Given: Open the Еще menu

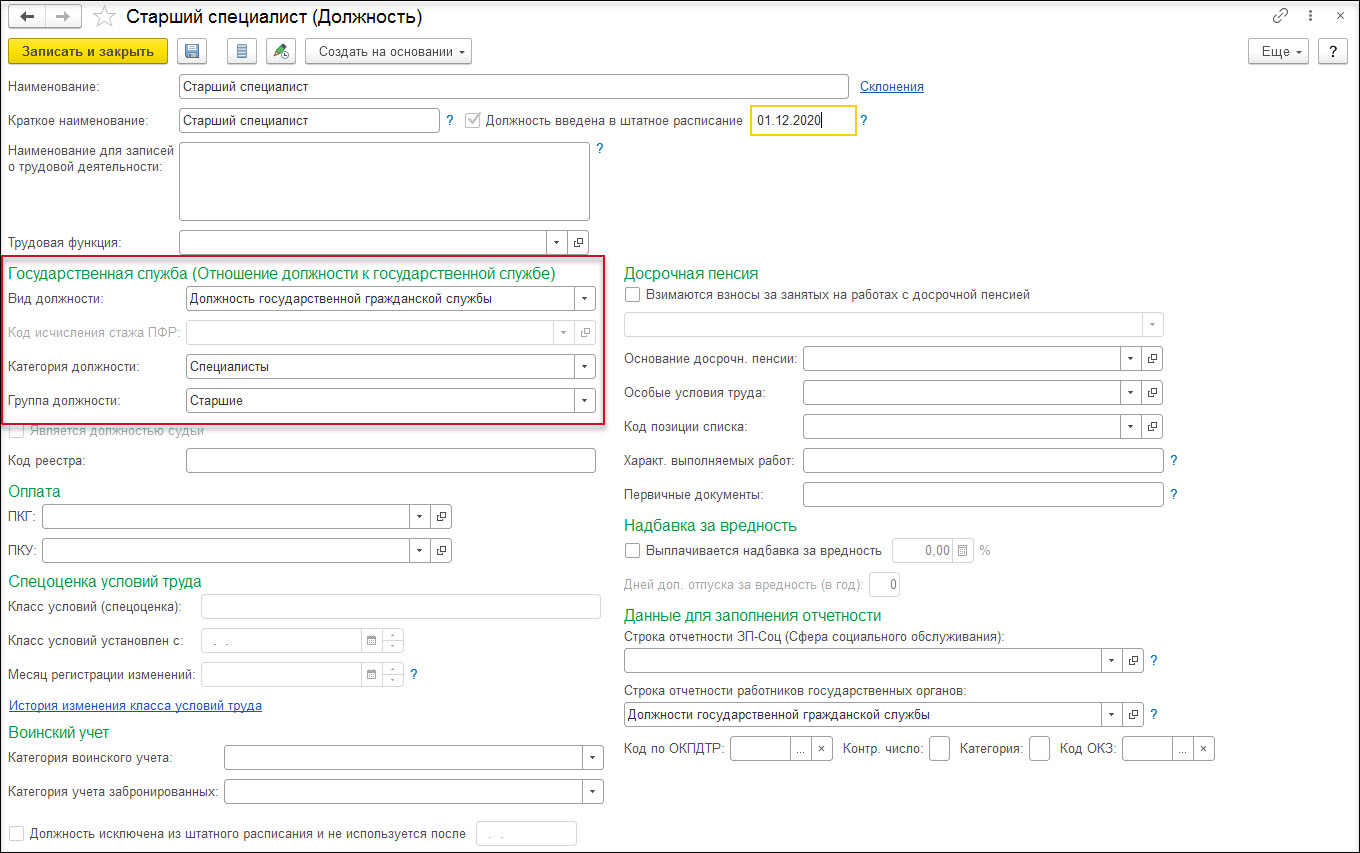Looking at the screenshot, I should coord(1279,52).
